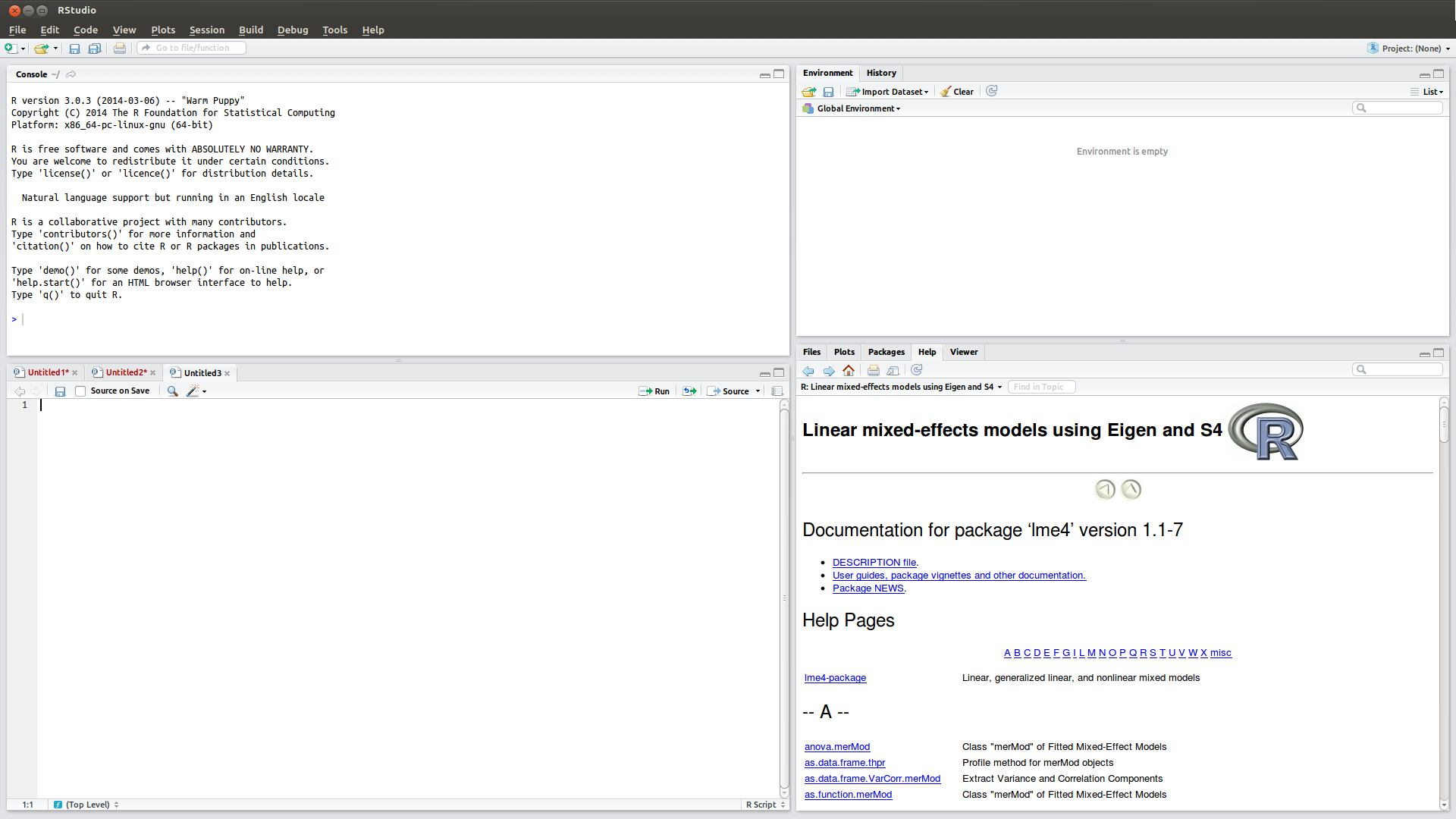
Task: Switch to the Viewer tab
Action: (964, 352)
